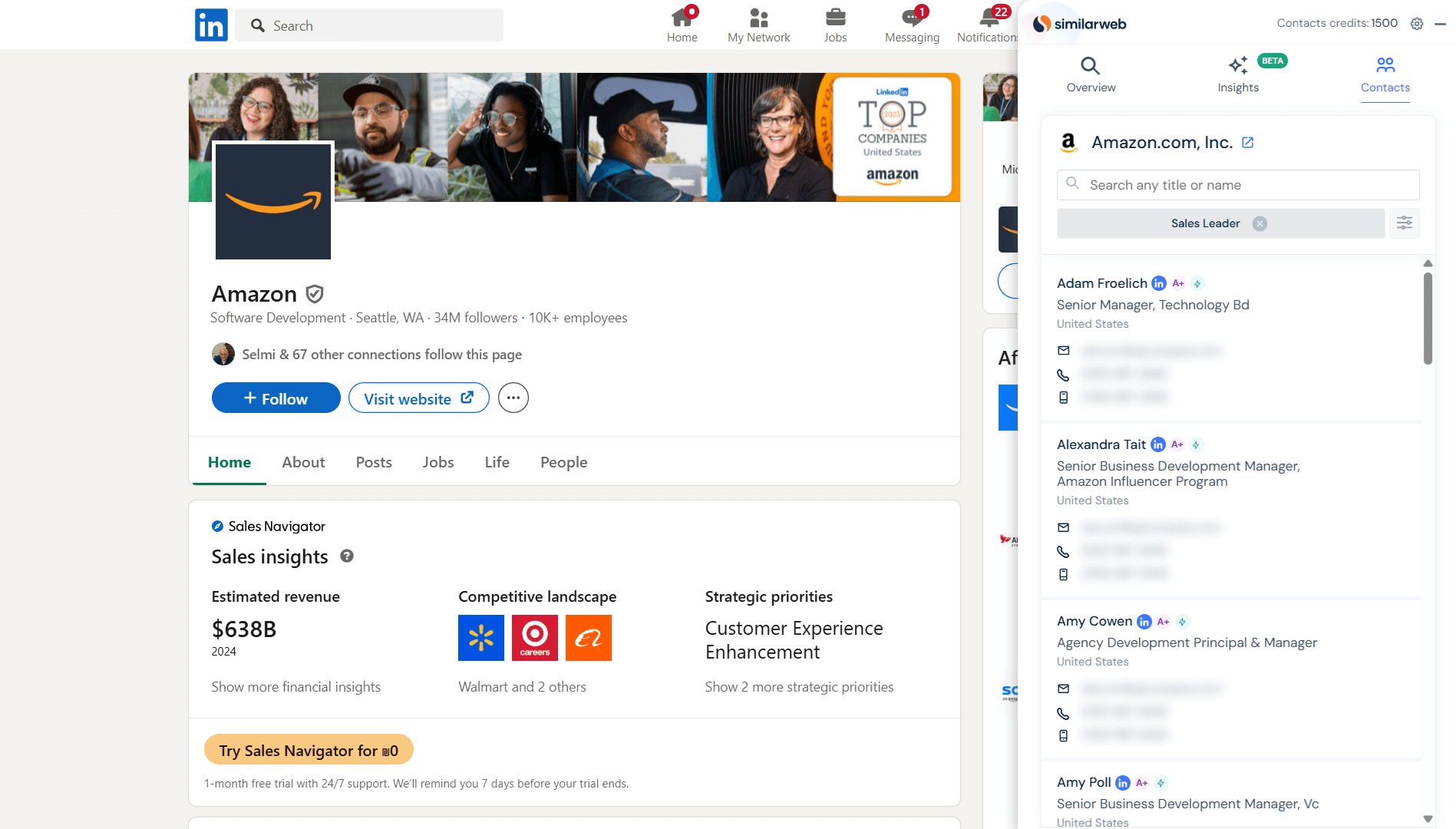1456x829 pixels.
Task: Click Amy Cowen's lightning bolt icon
Action: coord(1183,621)
